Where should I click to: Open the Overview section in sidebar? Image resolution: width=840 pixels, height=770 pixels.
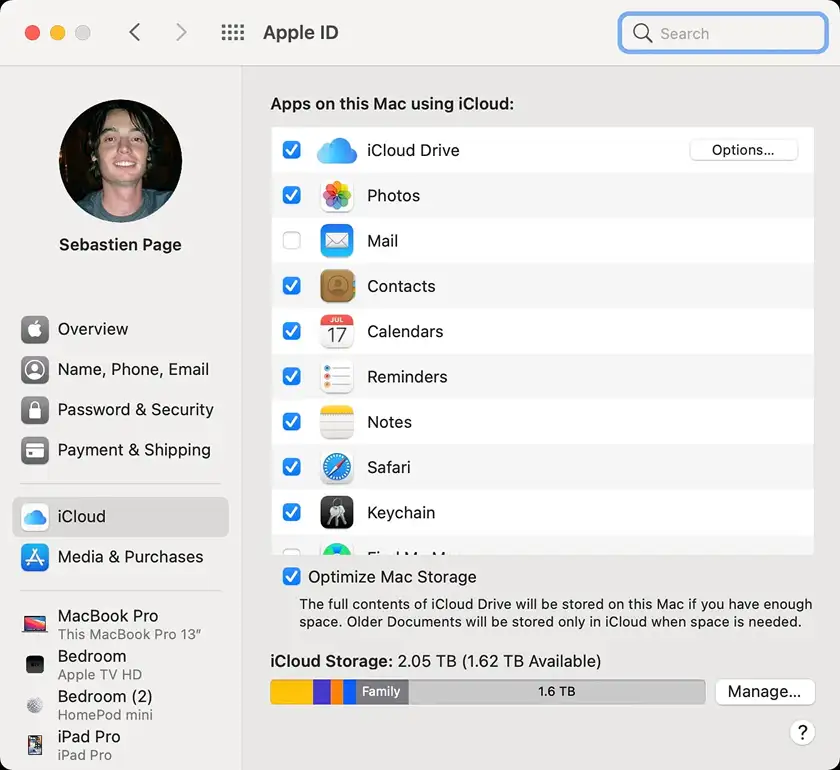(92, 329)
